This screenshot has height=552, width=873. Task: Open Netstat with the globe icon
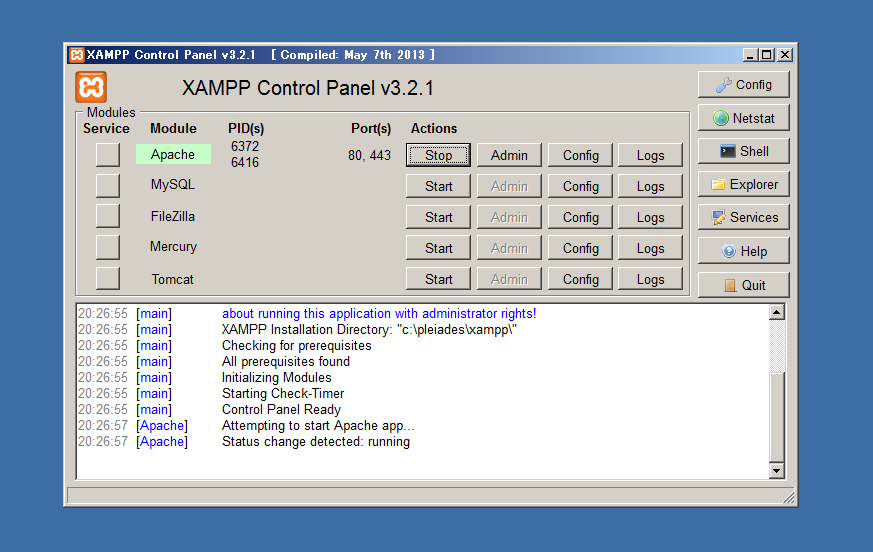[744, 118]
